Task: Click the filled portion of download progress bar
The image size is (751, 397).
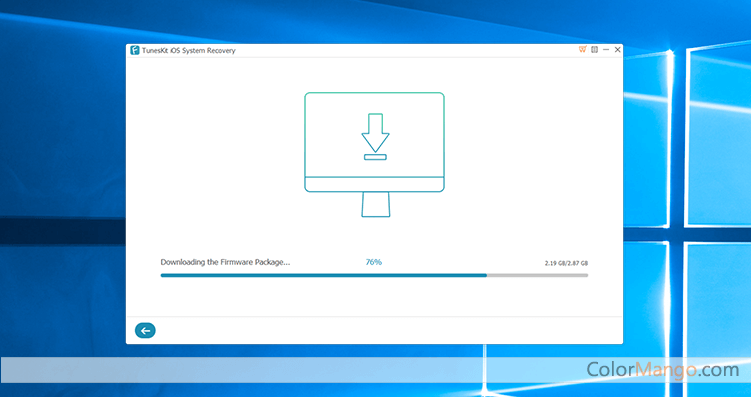Action: point(323,275)
